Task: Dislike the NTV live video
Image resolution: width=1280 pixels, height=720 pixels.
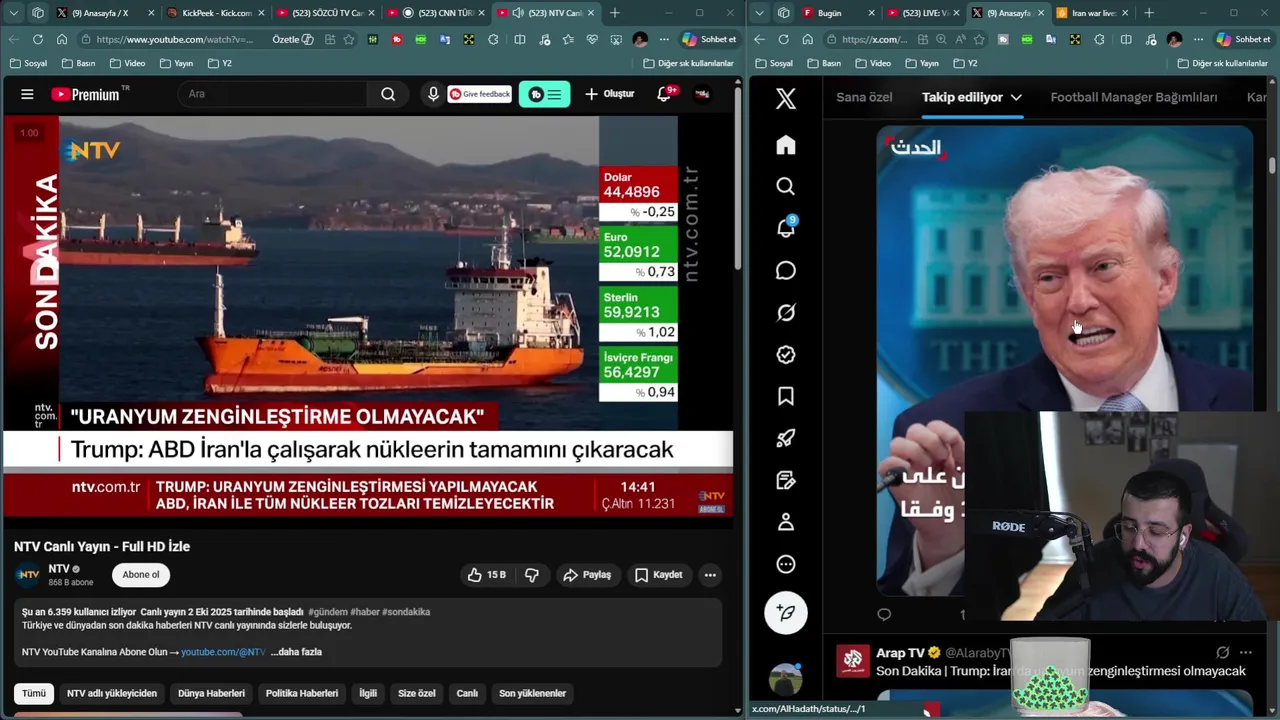Action: (532, 575)
